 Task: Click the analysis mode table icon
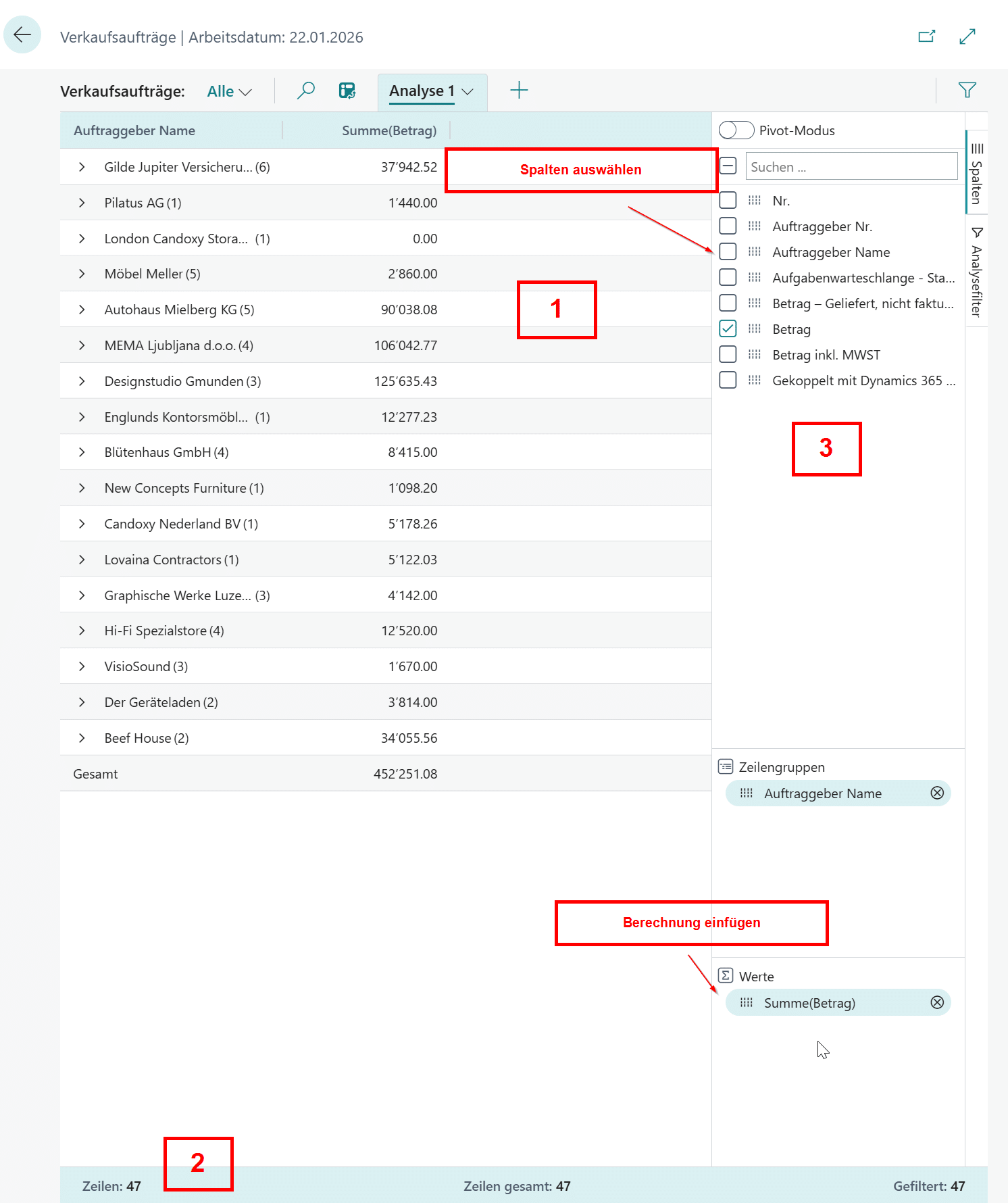coord(347,91)
